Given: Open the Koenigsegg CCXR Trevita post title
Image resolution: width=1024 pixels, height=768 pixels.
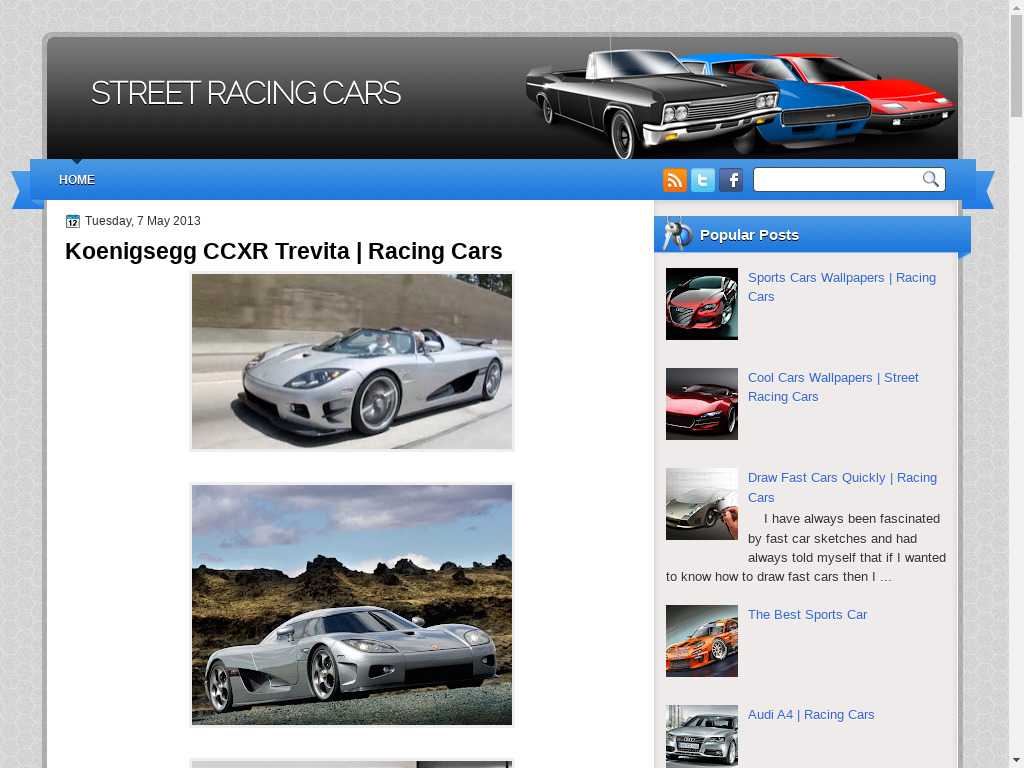Looking at the screenshot, I should point(283,251).
